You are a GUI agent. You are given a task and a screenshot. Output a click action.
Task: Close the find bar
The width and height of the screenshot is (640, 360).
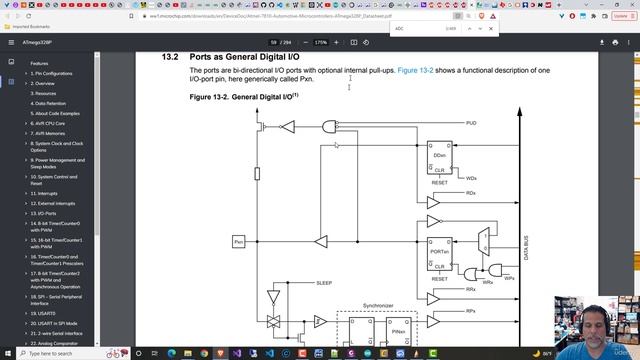coord(491,29)
